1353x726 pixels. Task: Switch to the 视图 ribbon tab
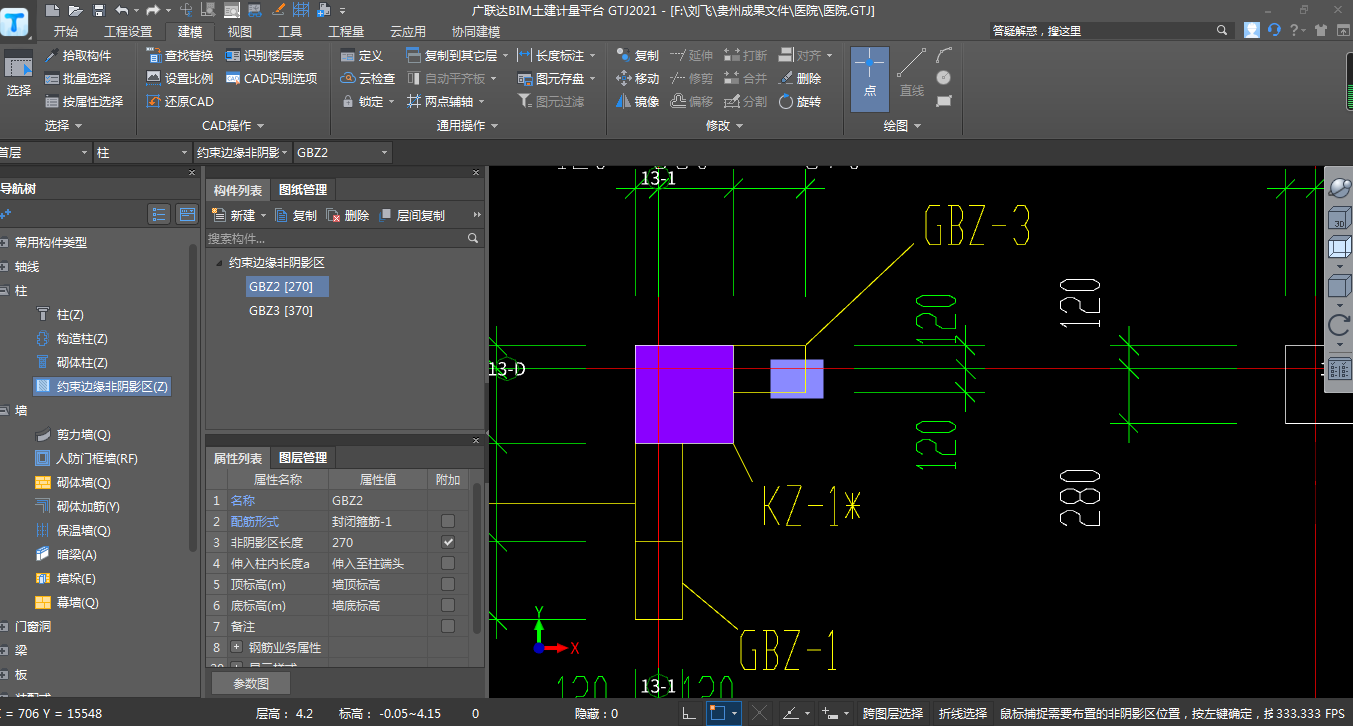pos(240,31)
